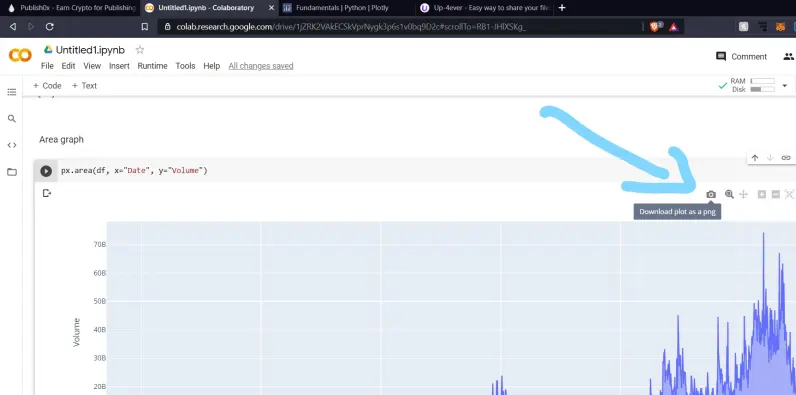Open the Runtime menu

tap(152, 66)
